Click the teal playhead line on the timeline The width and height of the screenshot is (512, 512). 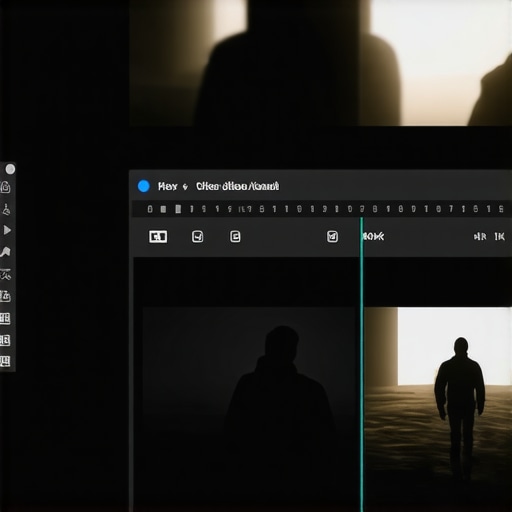click(x=362, y=365)
